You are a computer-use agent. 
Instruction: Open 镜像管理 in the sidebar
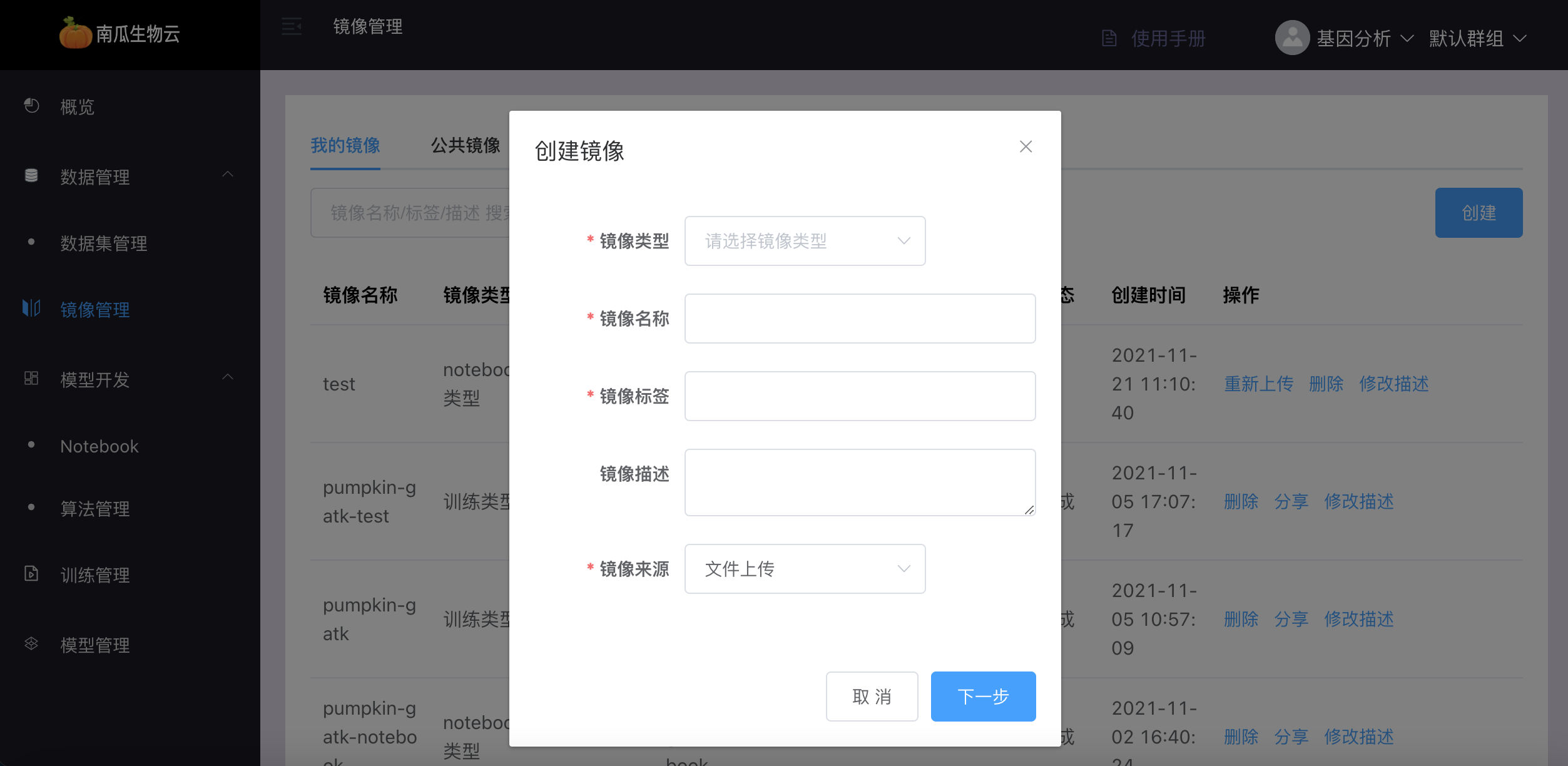95,310
